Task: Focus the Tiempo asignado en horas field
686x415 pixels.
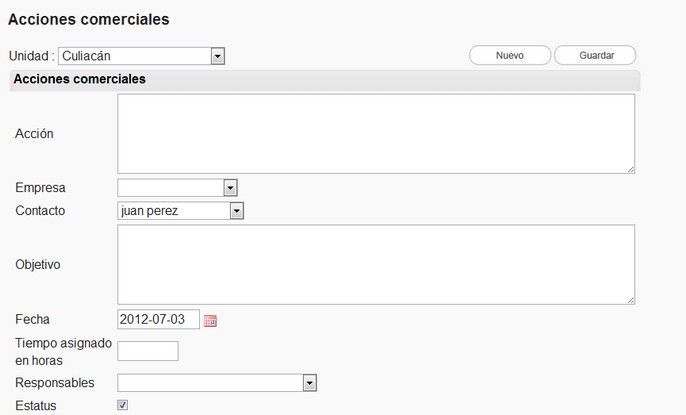Action: click(x=148, y=351)
